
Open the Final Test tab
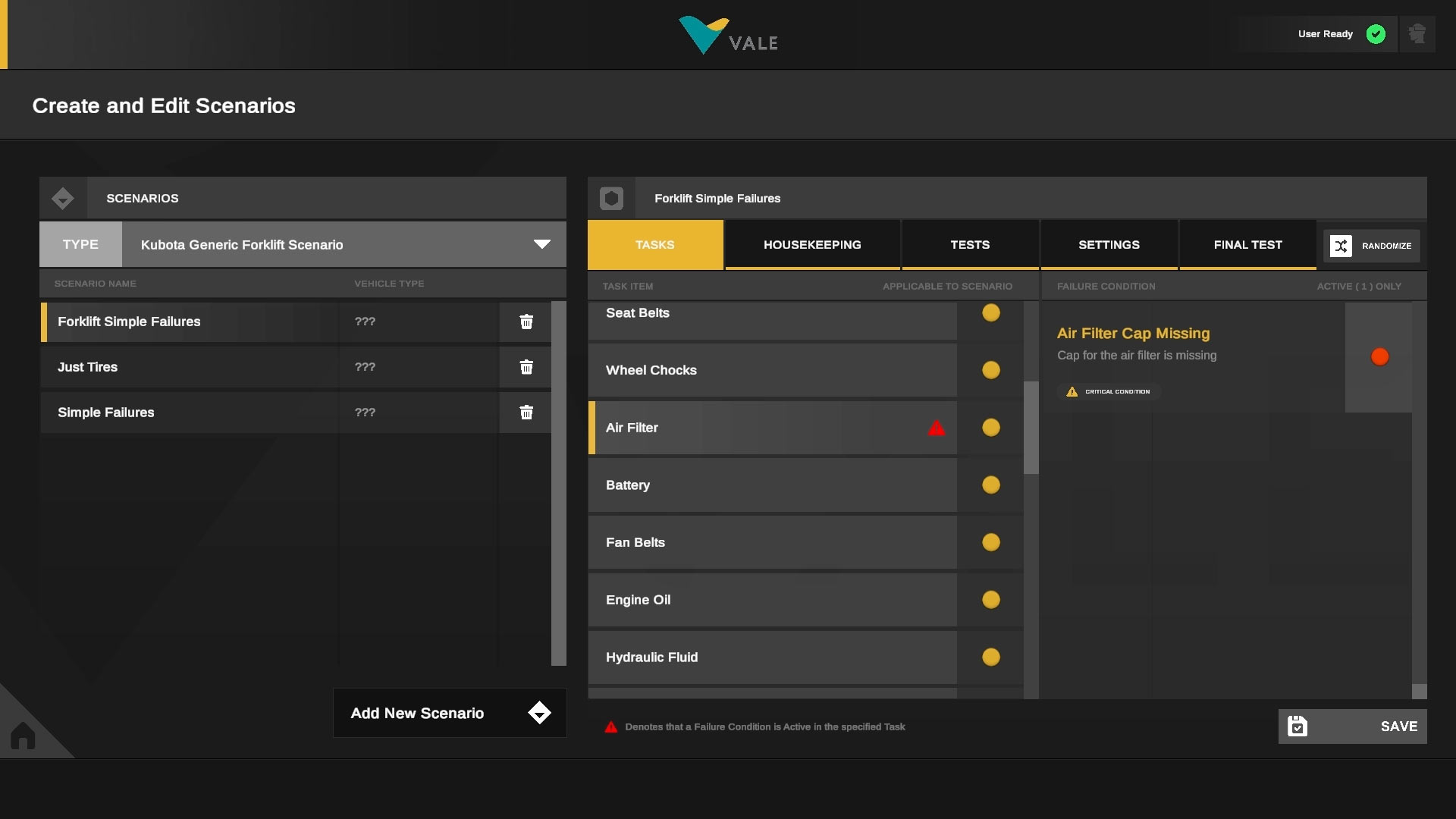[x=1247, y=245]
